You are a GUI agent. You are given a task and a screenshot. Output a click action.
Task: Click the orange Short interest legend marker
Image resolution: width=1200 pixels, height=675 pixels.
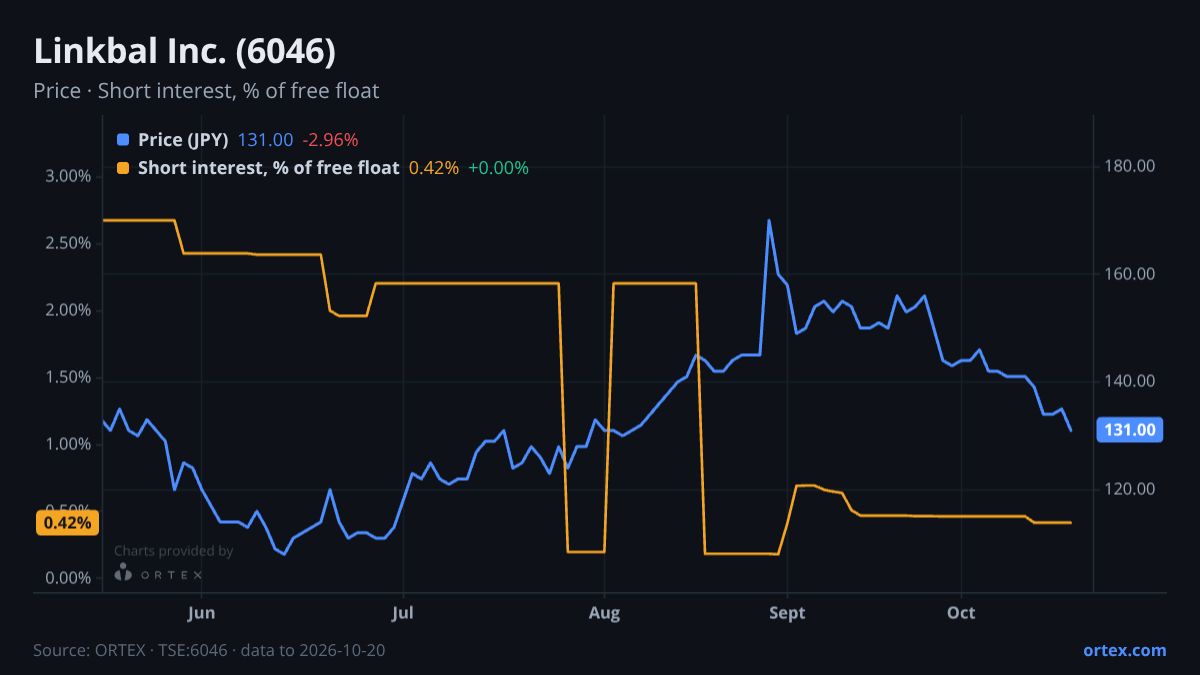(x=123, y=168)
